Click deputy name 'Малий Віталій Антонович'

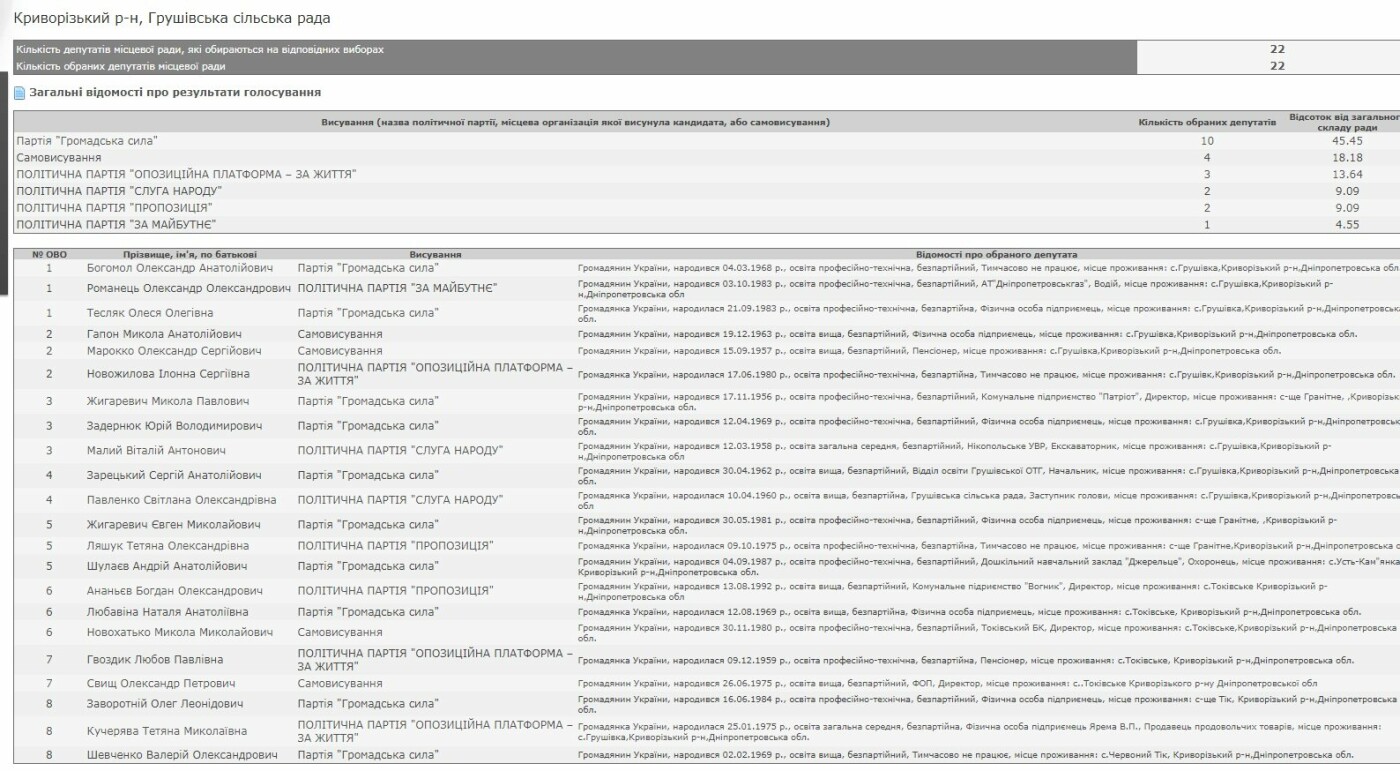click(154, 451)
